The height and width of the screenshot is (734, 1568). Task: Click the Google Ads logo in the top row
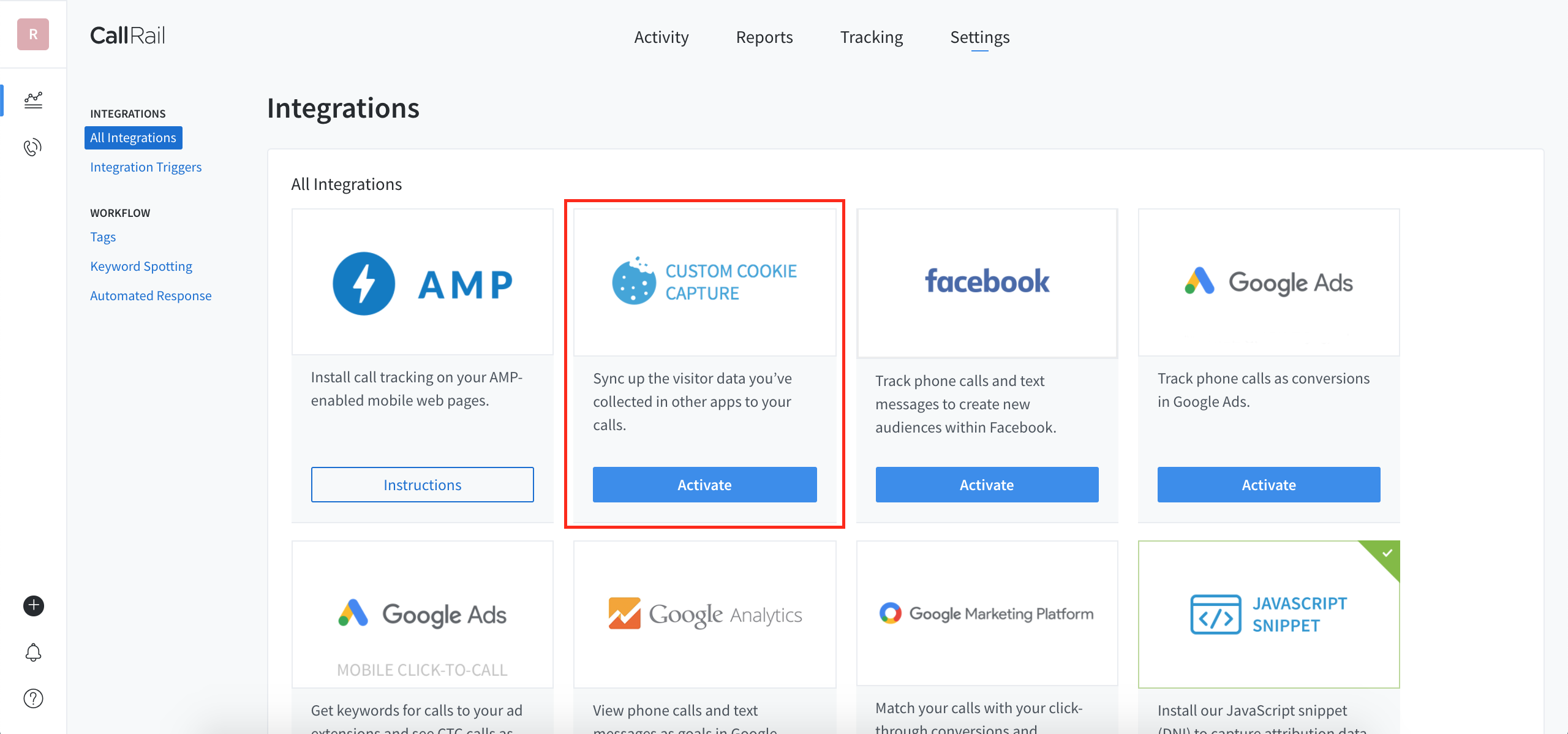click(x=1268, y=282)
